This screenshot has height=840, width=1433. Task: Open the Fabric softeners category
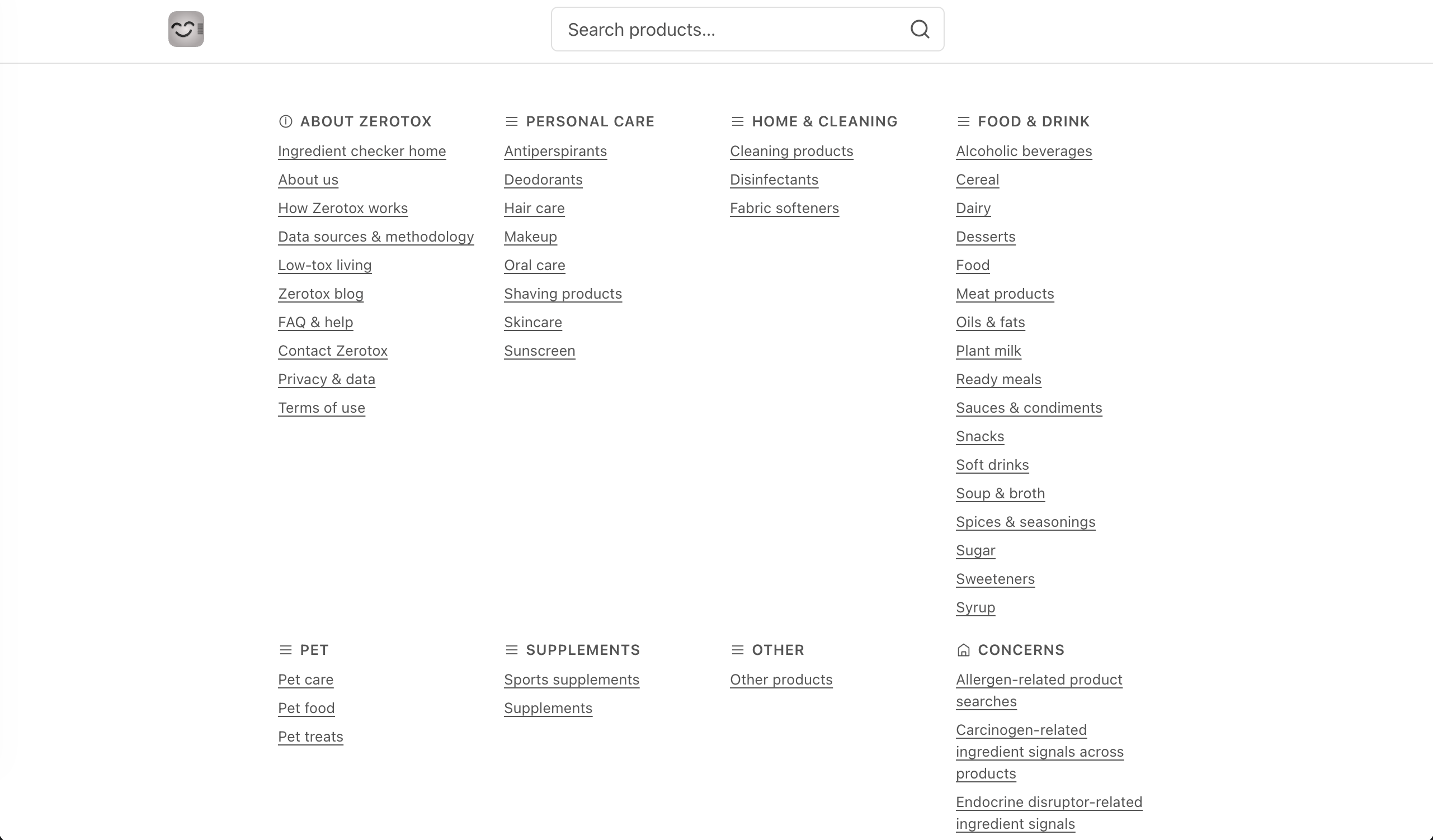[784, 208]
